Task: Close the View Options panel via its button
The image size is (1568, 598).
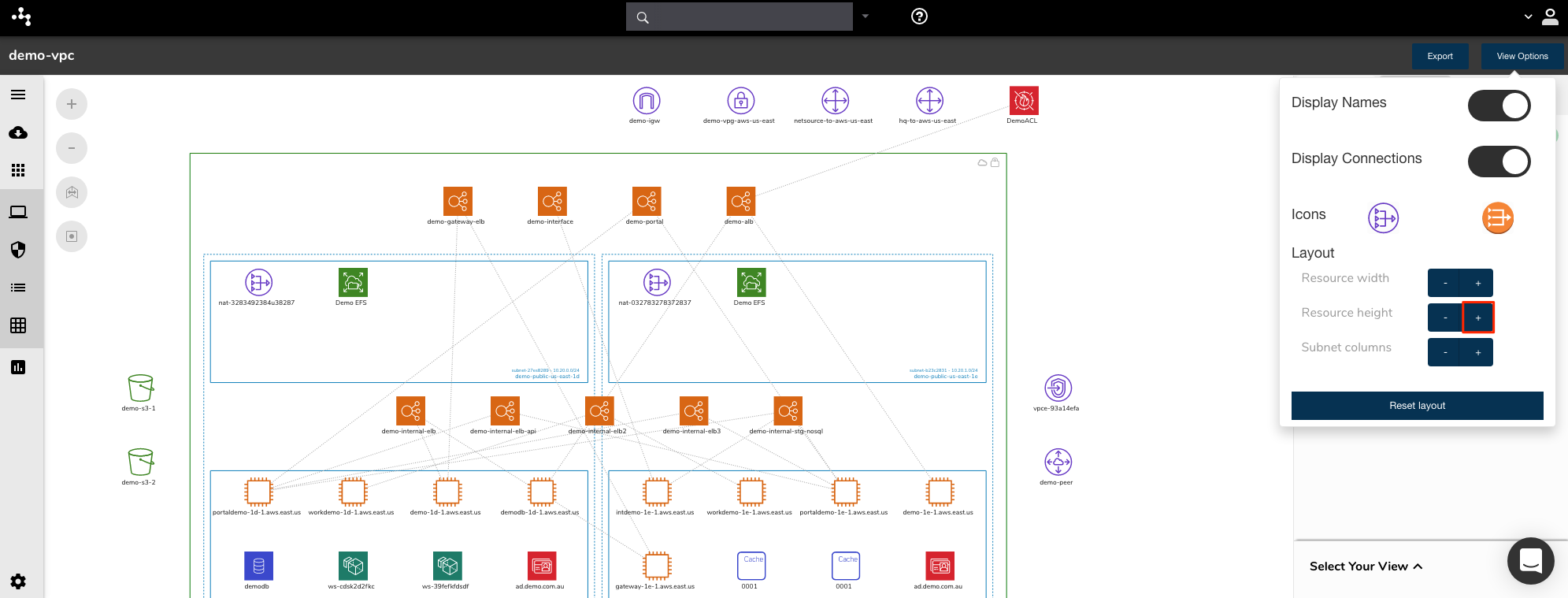Action: pos(1522,56)
